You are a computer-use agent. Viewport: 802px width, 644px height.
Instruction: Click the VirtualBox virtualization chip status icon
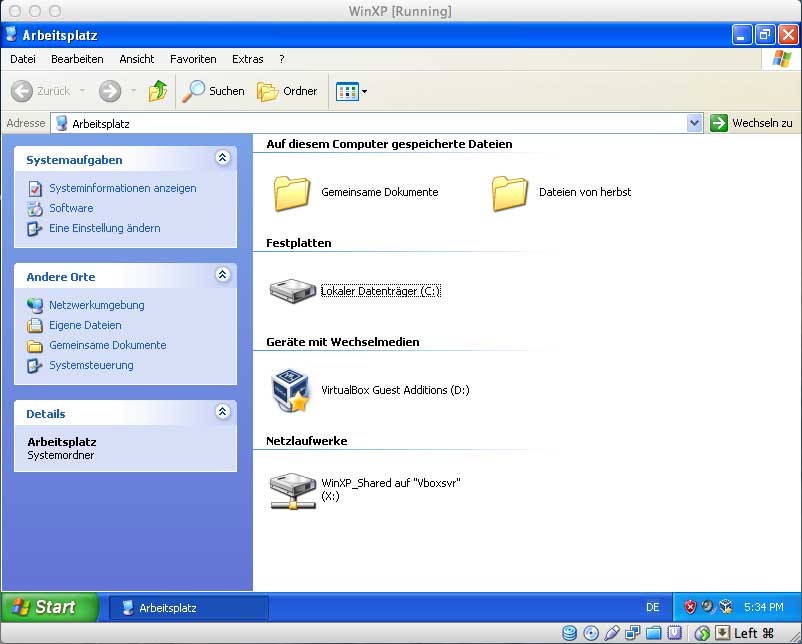[x=675, y=633]
